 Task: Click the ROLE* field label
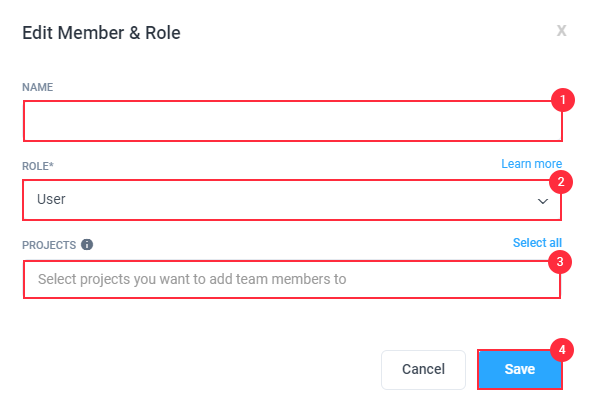coord(38,166)
